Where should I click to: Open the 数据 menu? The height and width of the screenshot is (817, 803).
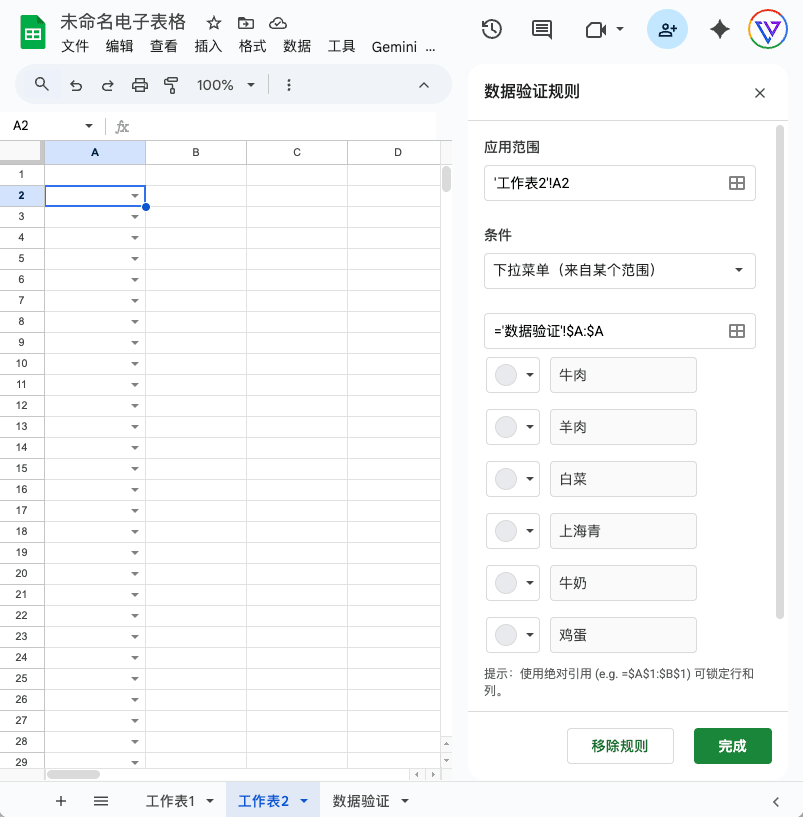click(297, 46)
